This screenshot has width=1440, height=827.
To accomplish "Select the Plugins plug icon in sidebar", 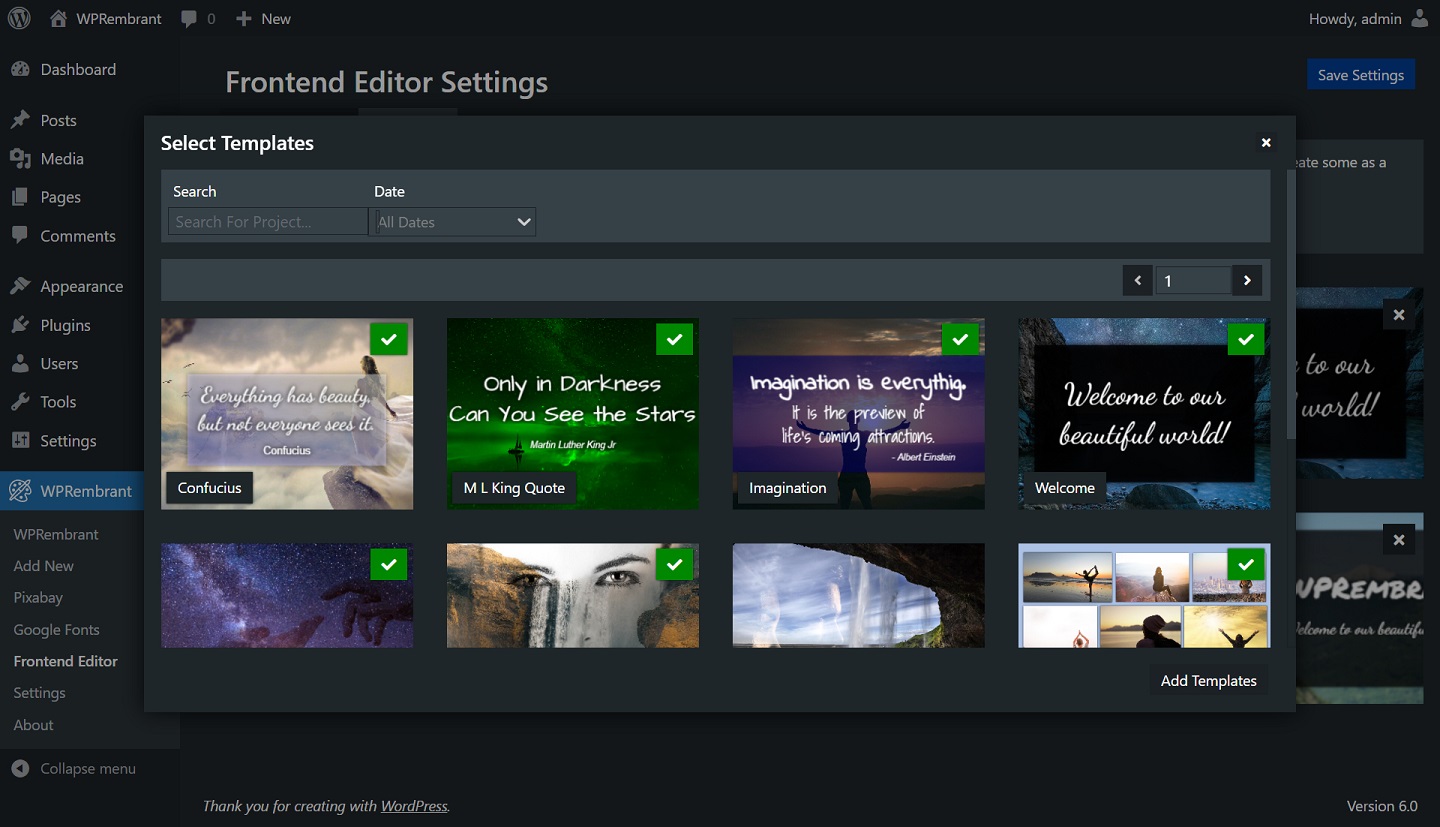I will (22, 325).
